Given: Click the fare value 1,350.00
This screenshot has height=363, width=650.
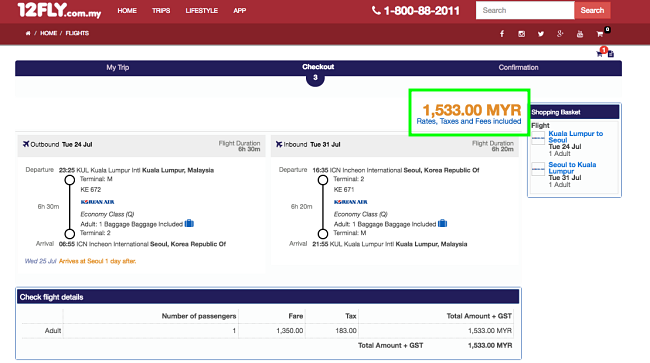Looking at the screenshot, I should 290,331.
